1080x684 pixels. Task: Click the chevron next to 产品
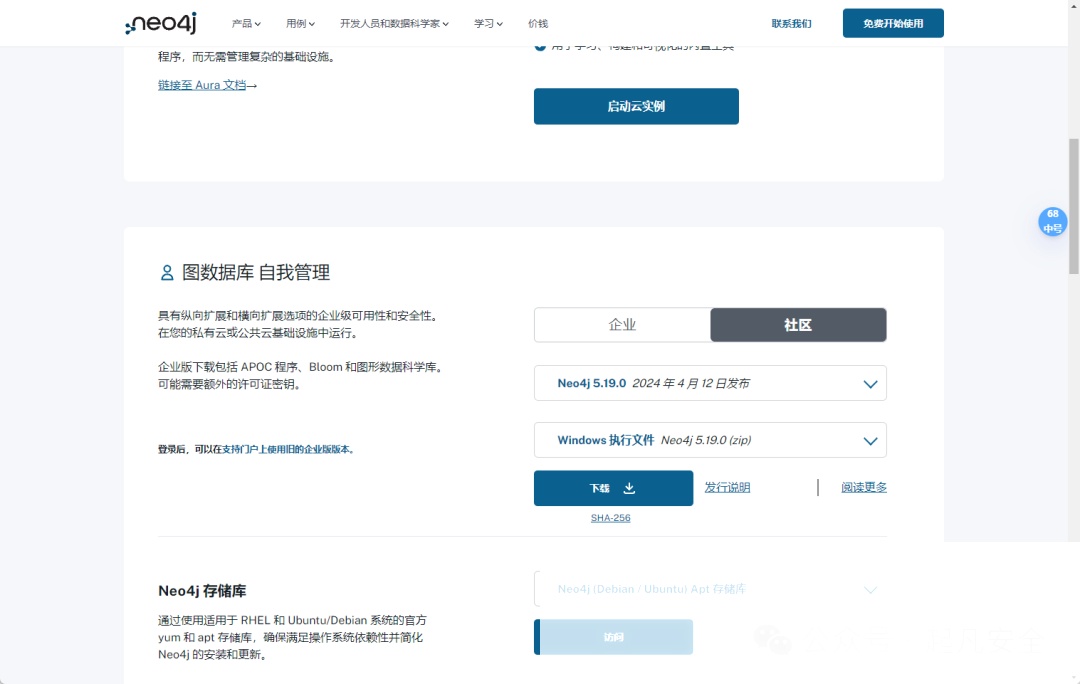tap(258, 24)
